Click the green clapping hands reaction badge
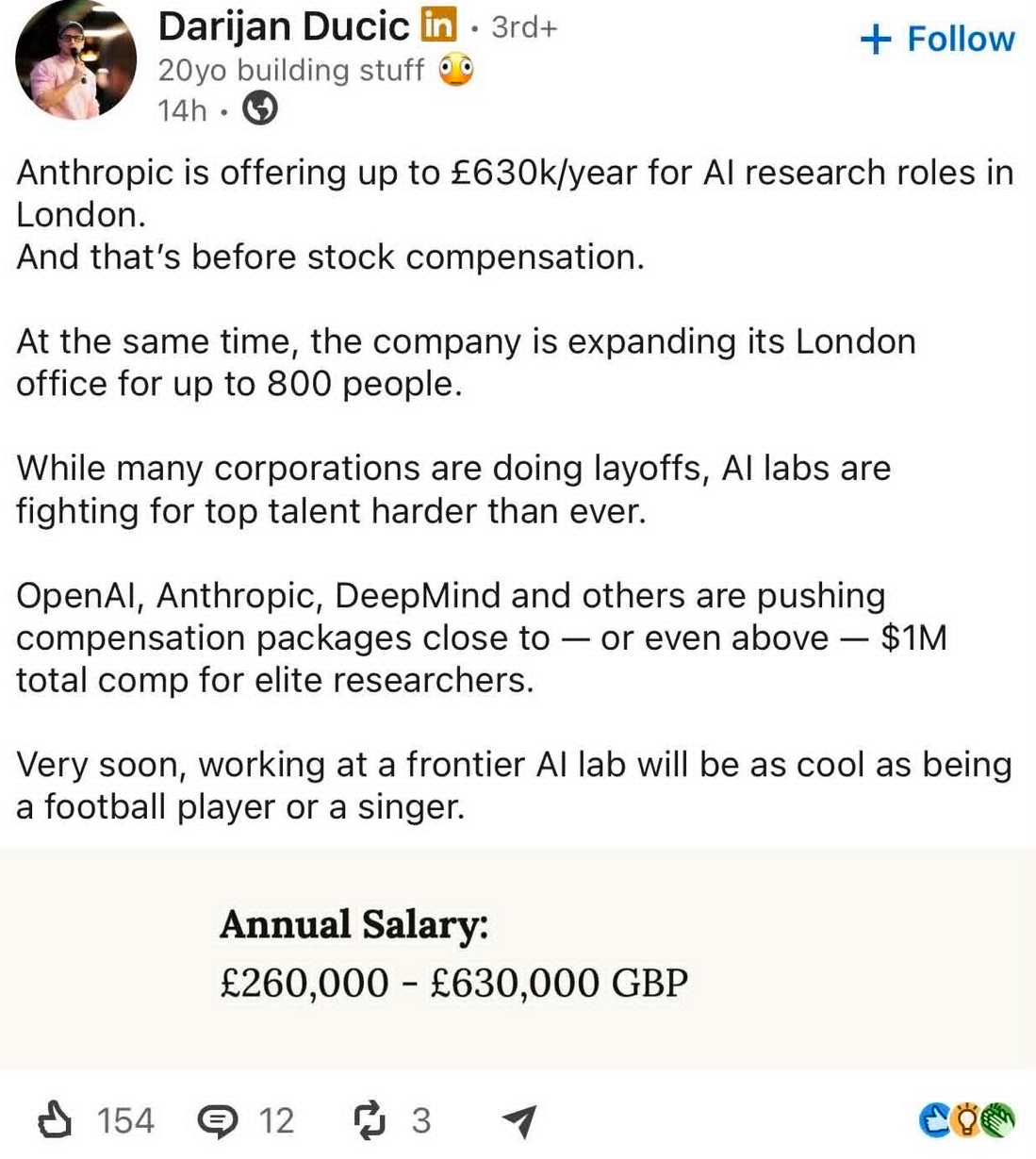Image resolution: width=1036 pixels, height=1159 pixels. 997,1119
